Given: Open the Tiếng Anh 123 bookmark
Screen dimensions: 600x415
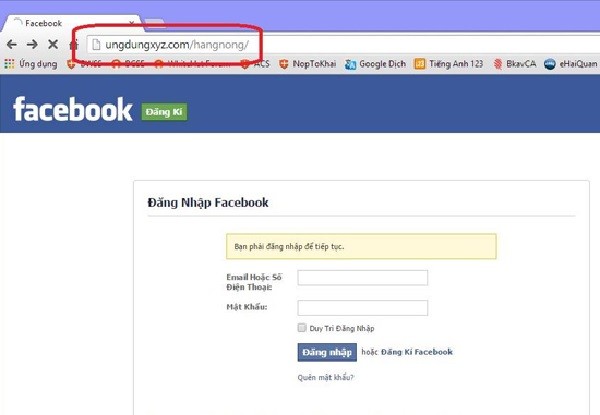Looking at the screenshot, I should (449, 64).
